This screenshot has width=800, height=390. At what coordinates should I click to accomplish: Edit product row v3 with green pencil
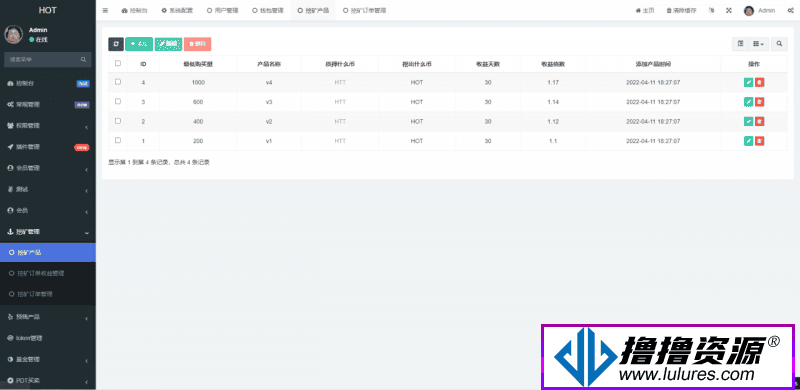point(748,102)
